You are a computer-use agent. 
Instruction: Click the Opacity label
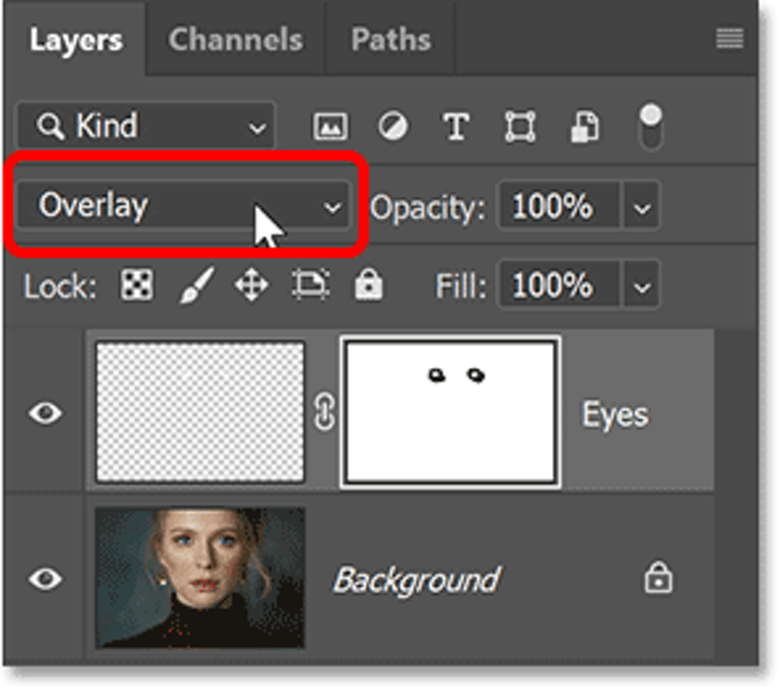pos(427,207)
